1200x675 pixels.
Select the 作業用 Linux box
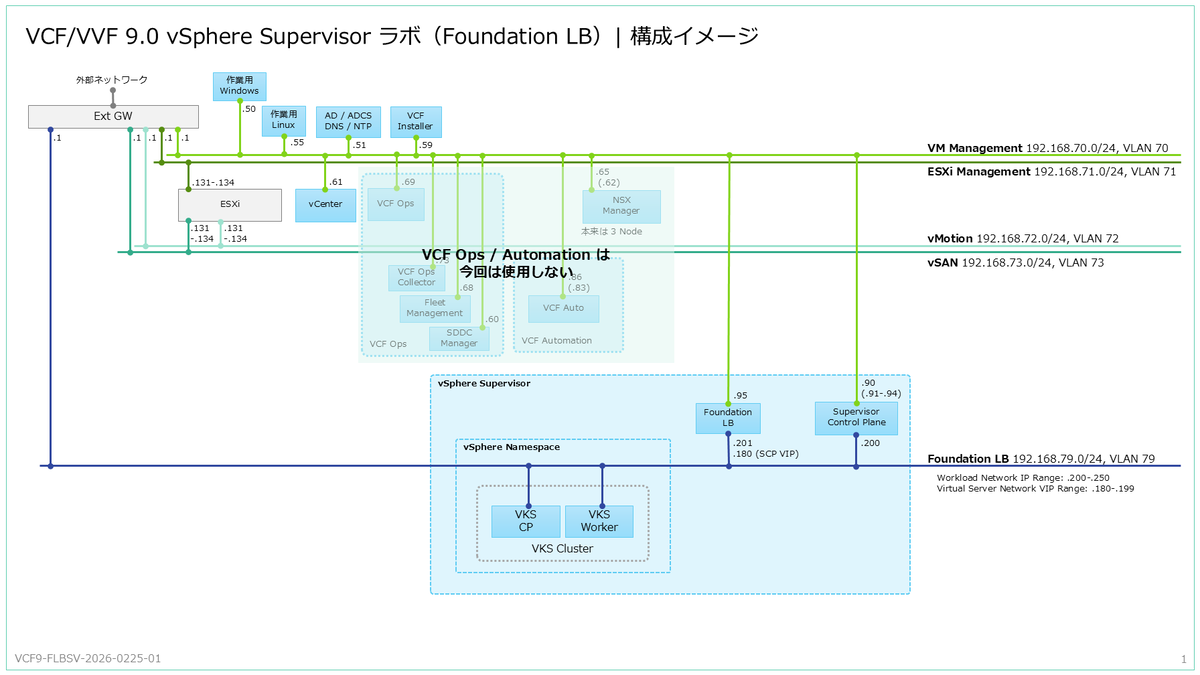tap(283, 121)
